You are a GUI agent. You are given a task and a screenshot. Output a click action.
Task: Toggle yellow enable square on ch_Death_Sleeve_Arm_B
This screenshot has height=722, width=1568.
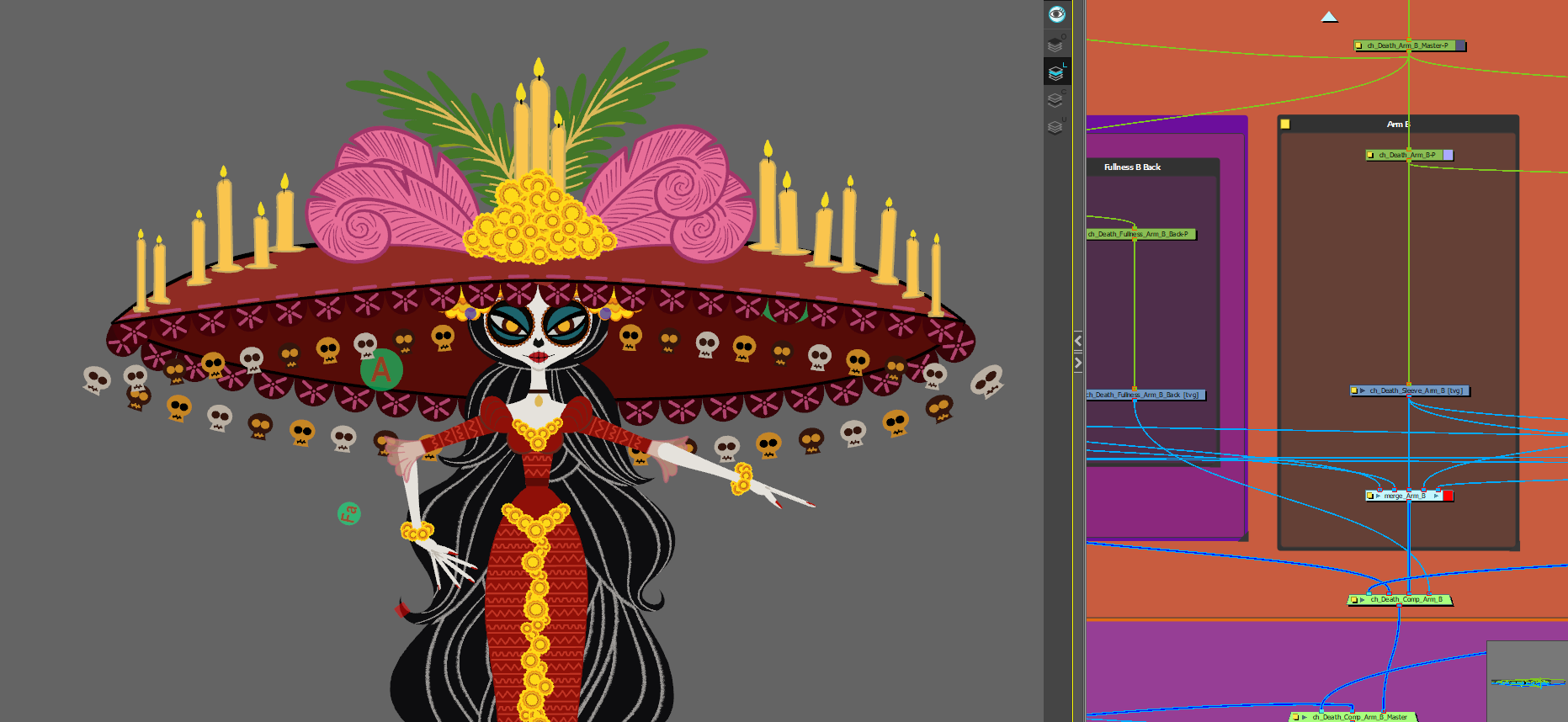coord(1353,390)
